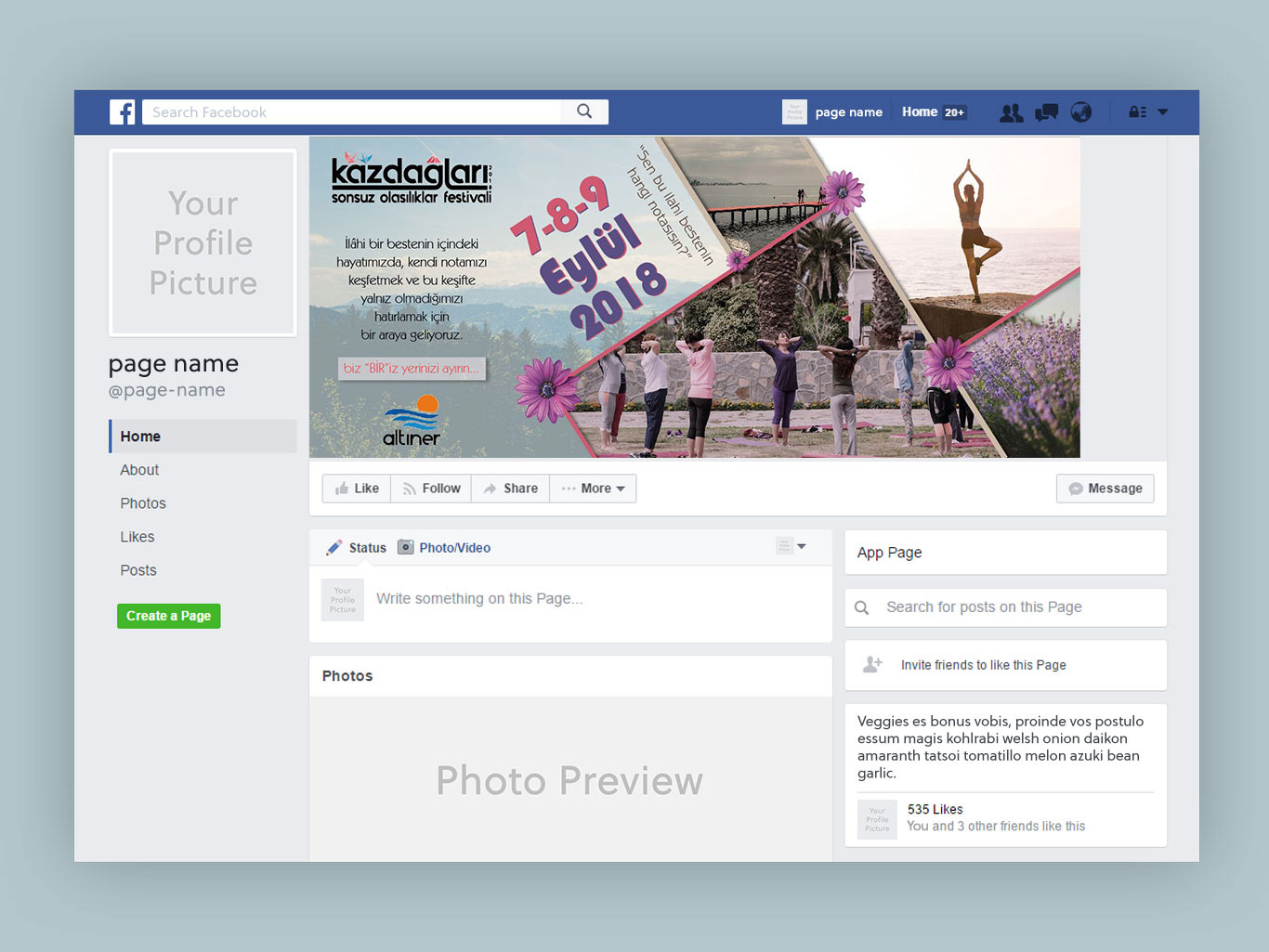Click the privacy shortcuts lock icon
This screenshot has height=952, width=1269.
[x=1137, y=112]
